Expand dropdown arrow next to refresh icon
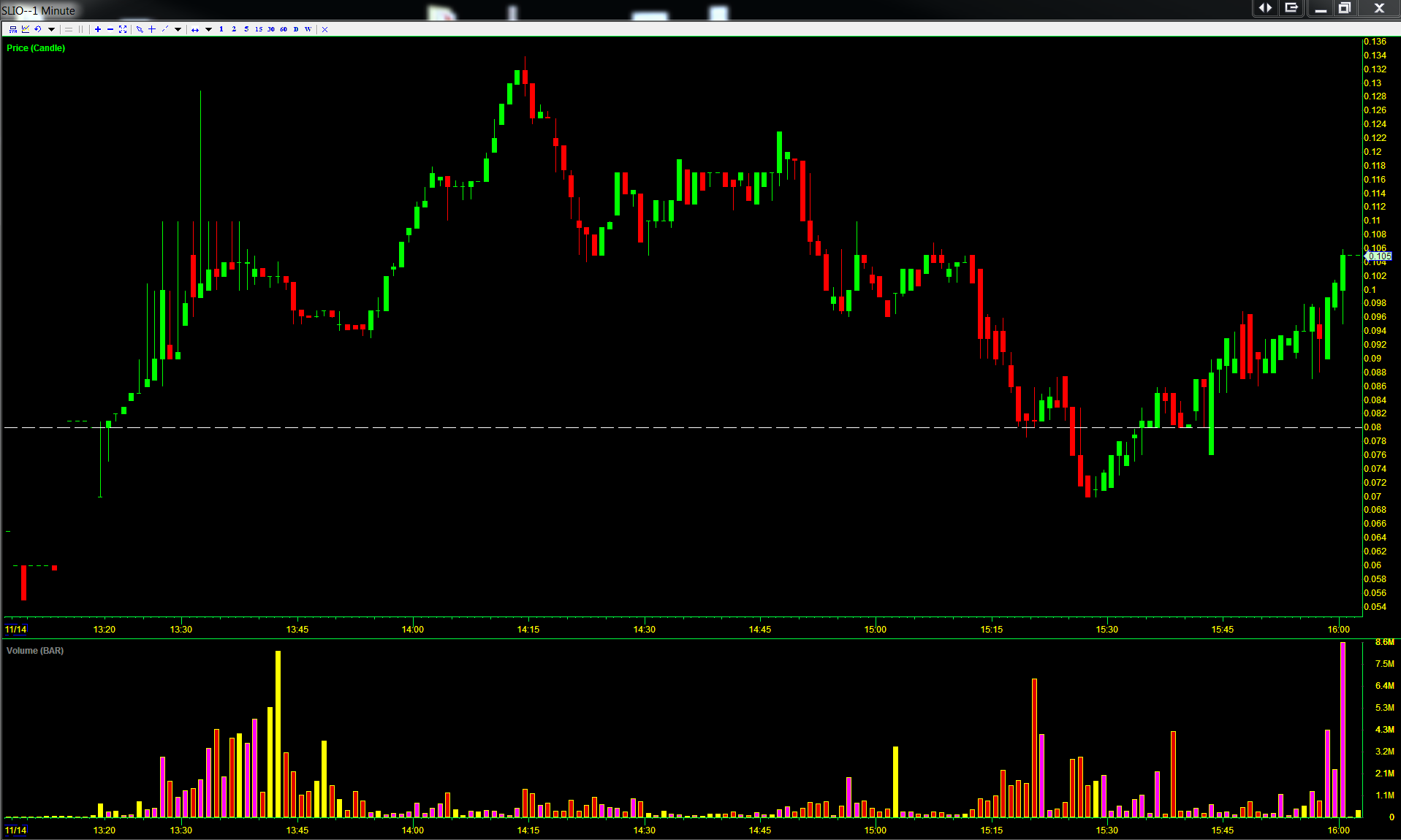The image size is (1401, 840). coord(51,29)
